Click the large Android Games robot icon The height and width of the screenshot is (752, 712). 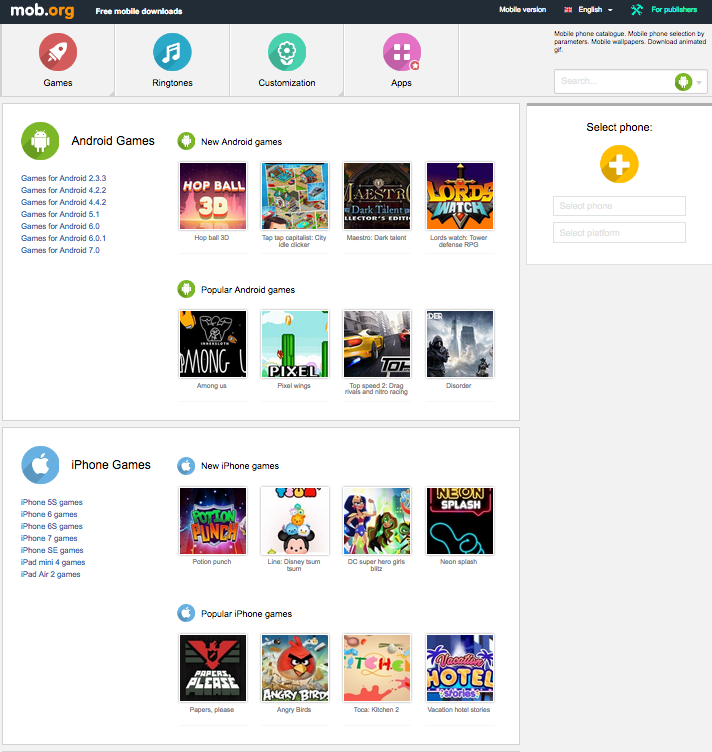click(x=40, y=141)
